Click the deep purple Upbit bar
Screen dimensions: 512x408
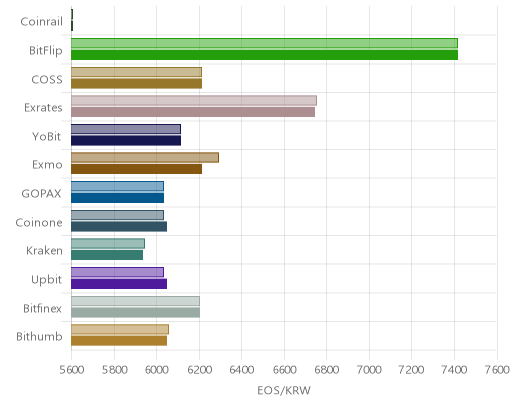click(119, 284)
